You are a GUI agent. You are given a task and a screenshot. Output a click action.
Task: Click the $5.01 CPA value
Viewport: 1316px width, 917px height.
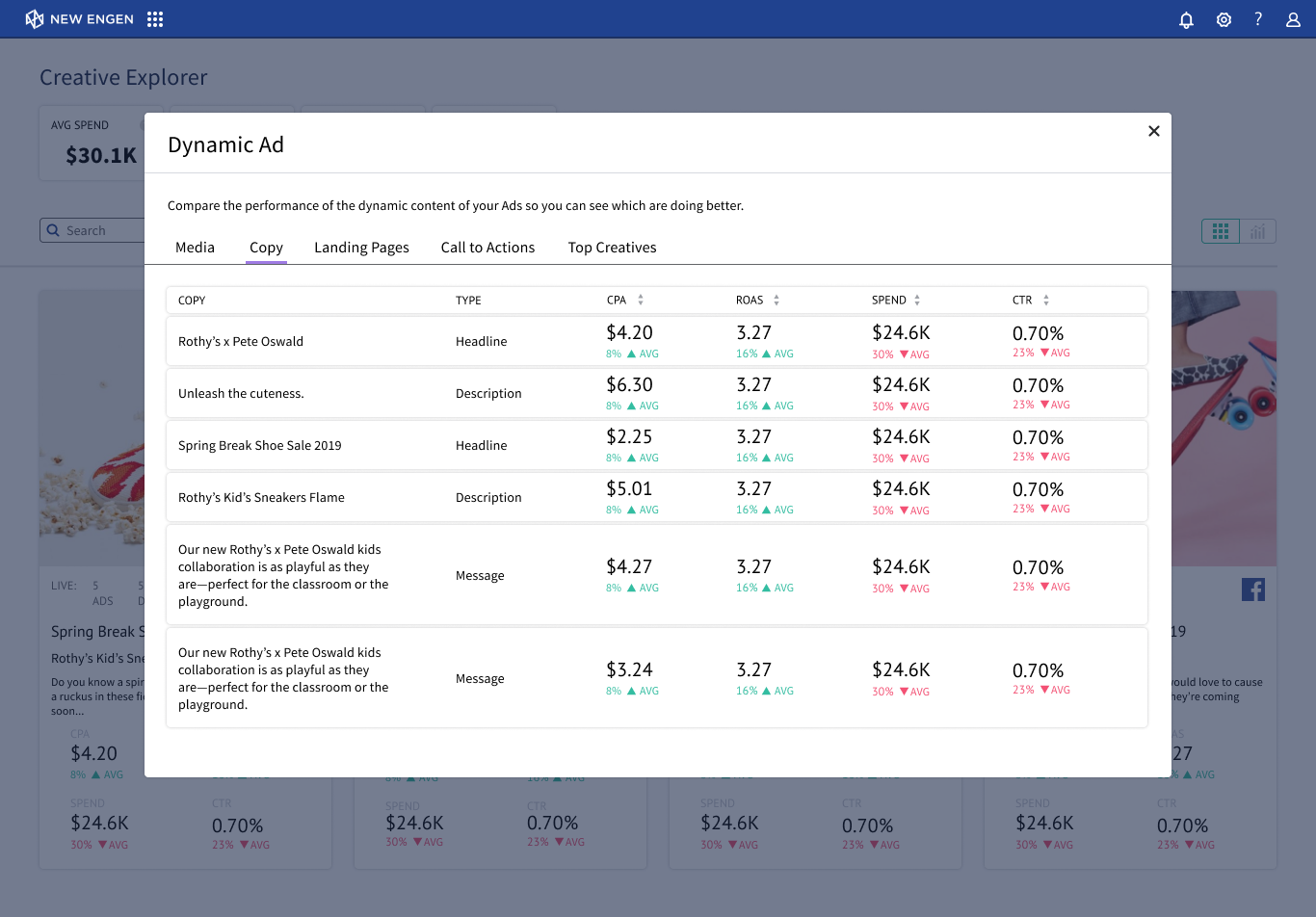pyautogui.click(x=629, y=488)
